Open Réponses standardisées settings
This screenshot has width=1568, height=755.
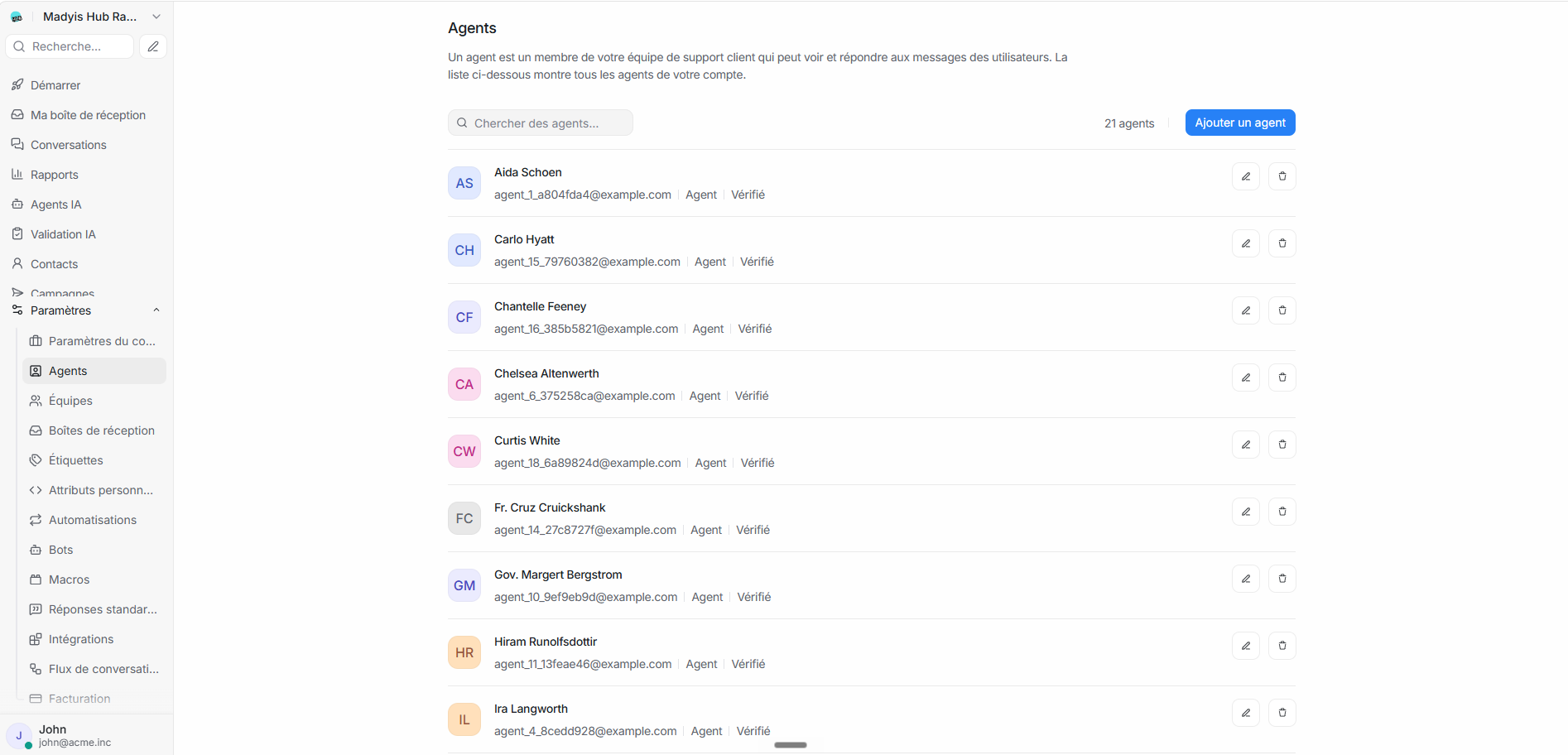pos(94,609)
